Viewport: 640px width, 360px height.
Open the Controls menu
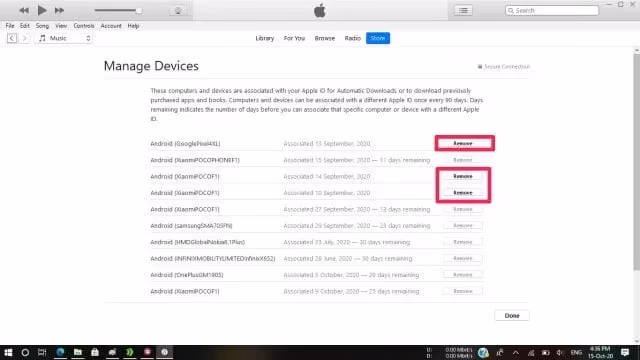(x=84, y=26)
